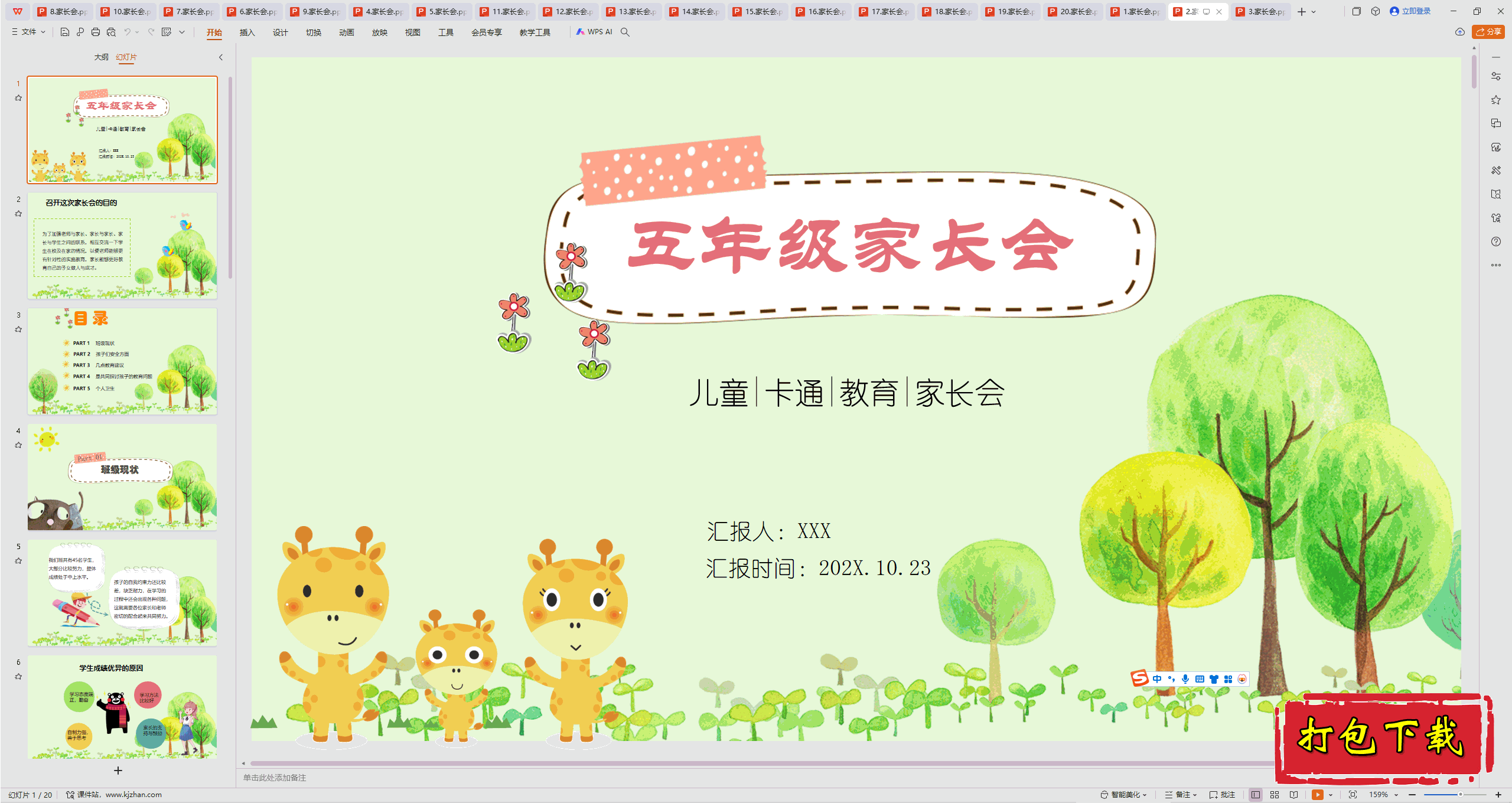Click the orange 分享 share button
The image size is (1512, 803).
[x=1488, y=32]
